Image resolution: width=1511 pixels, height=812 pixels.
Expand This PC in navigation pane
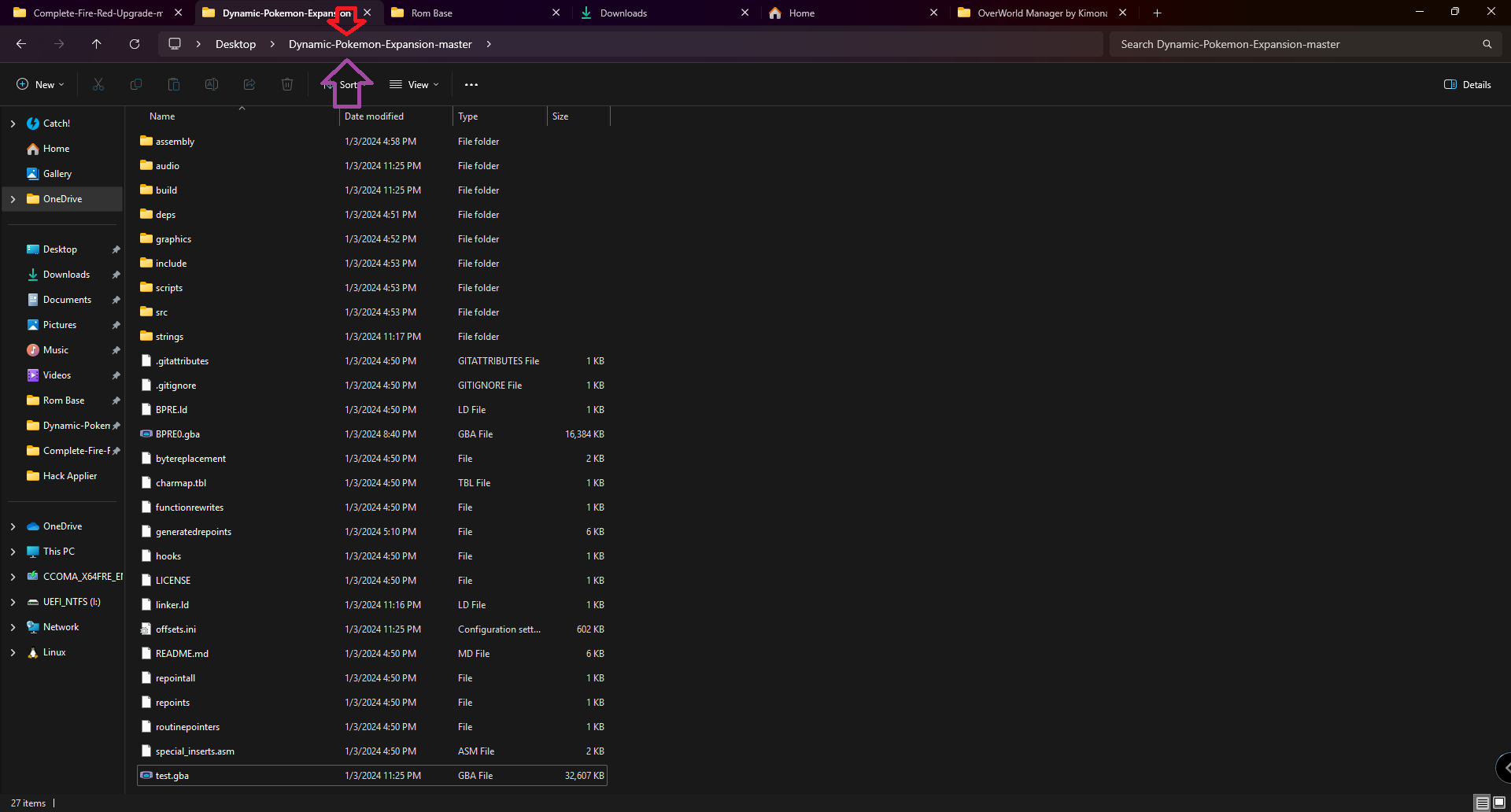pos(13,552)
